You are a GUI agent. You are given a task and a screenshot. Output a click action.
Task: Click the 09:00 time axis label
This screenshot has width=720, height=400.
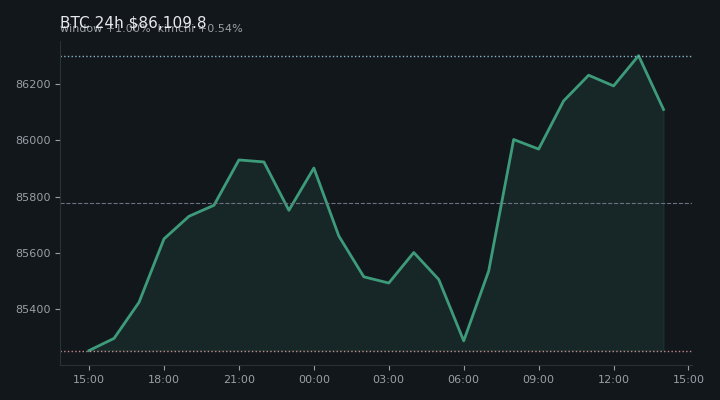[x=539, y=379]
